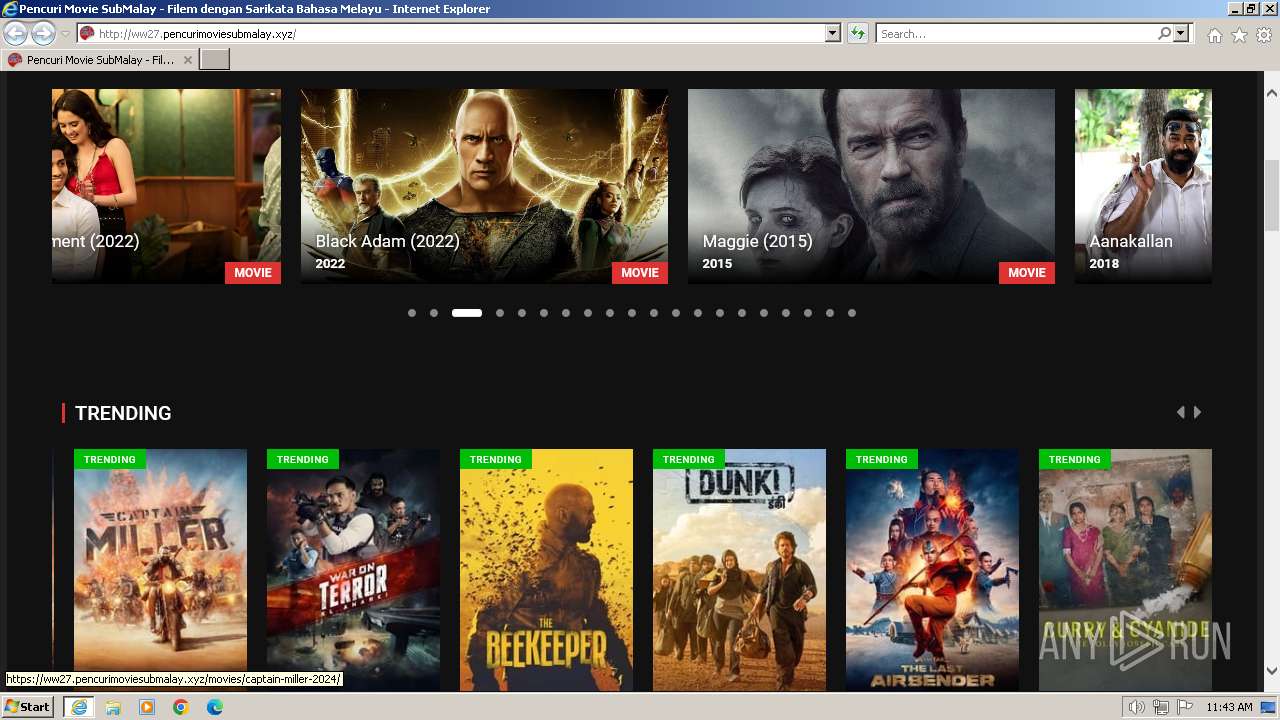Select the Pencuri Movie SubMalay tab

[99, 60]
